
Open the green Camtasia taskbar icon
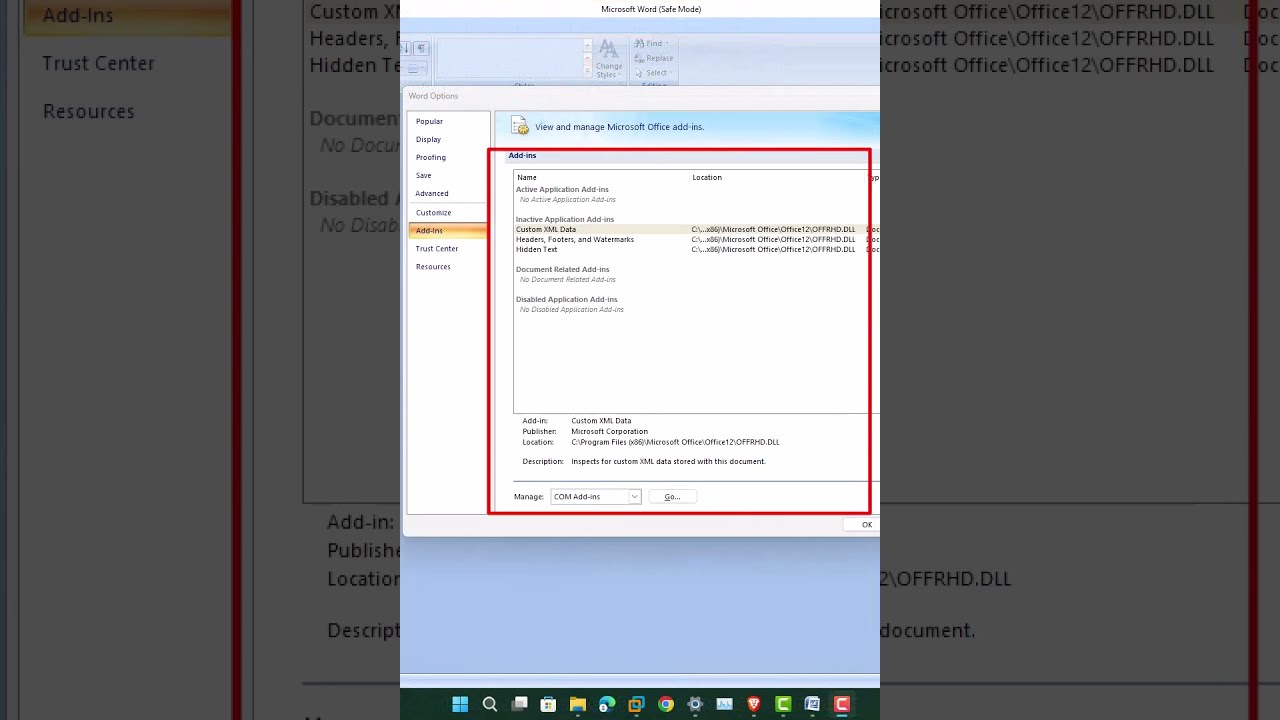pos(783,704)
